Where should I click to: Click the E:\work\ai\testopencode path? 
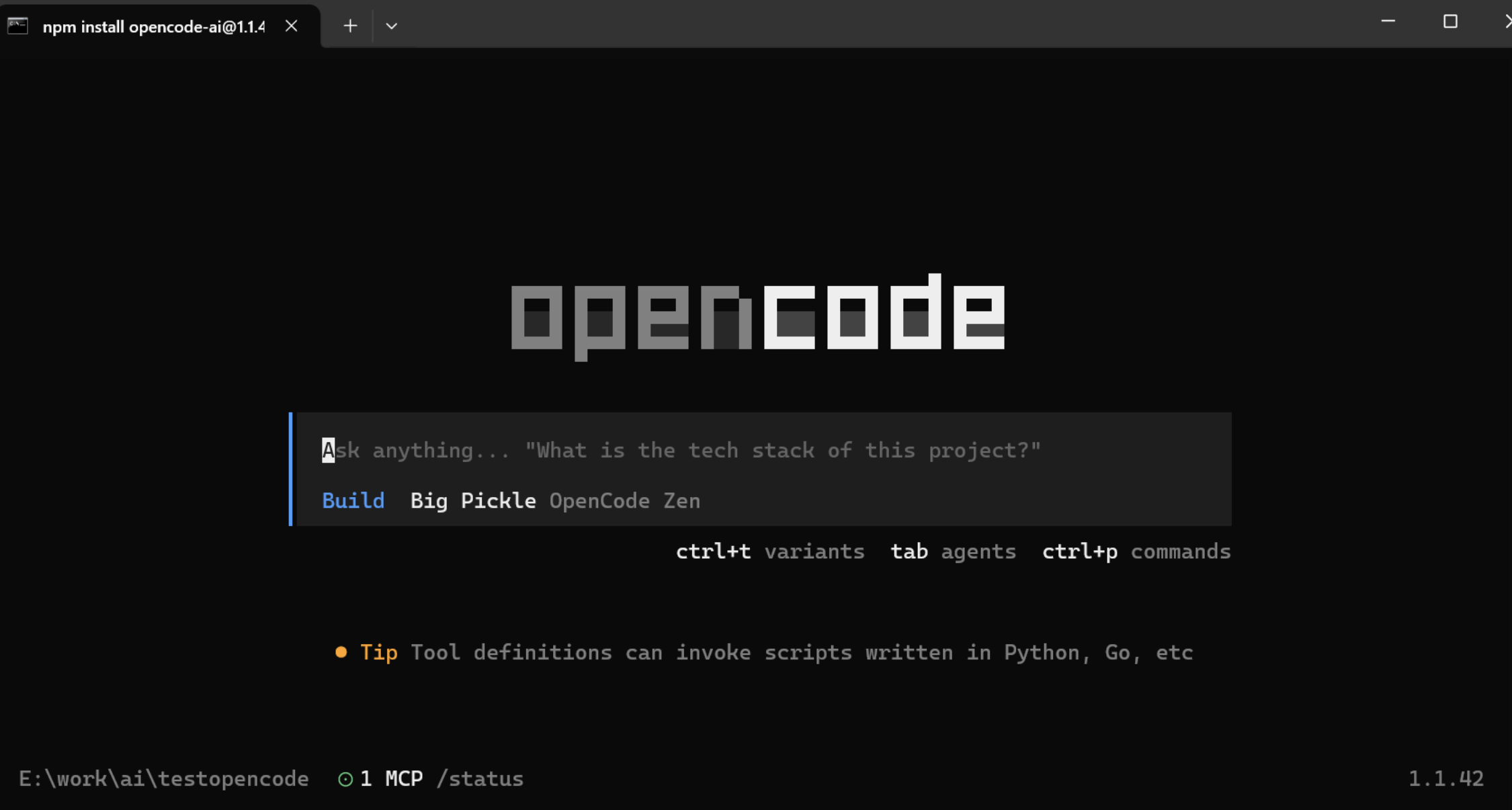point(163,778)
